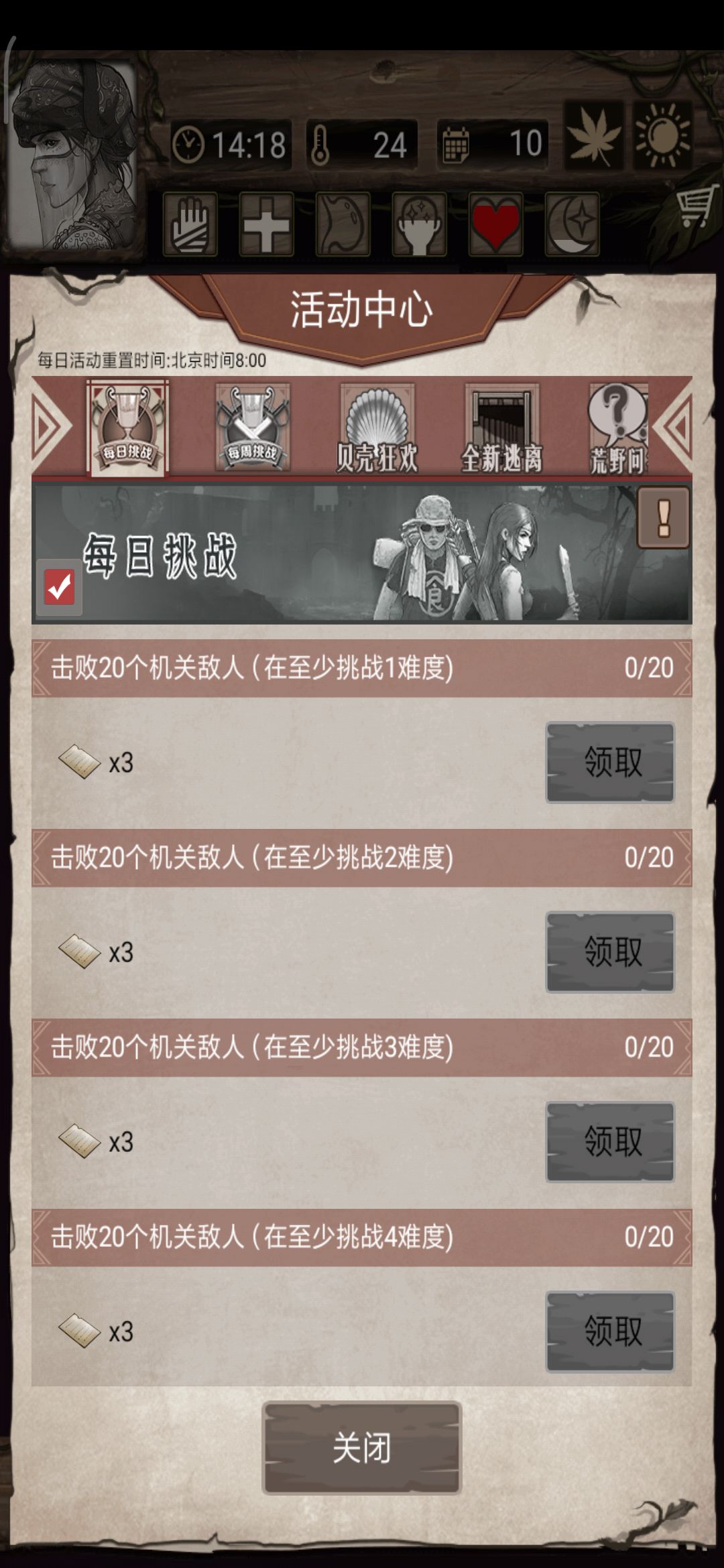
Task: Tap the bandaged hand injury status icon
Action: coord(190,224)
